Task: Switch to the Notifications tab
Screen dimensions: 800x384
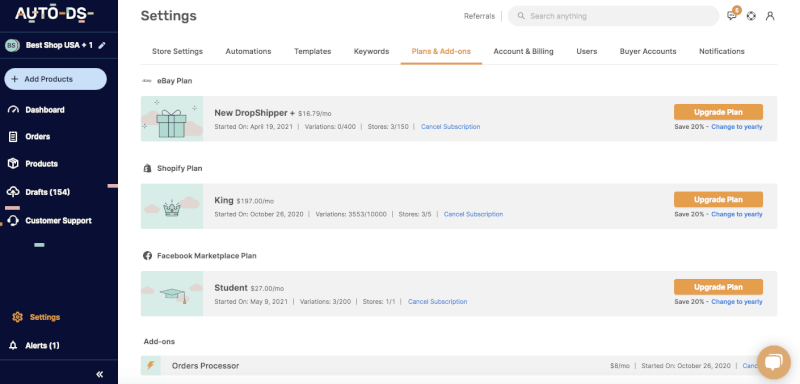Action: click(722, 52)
